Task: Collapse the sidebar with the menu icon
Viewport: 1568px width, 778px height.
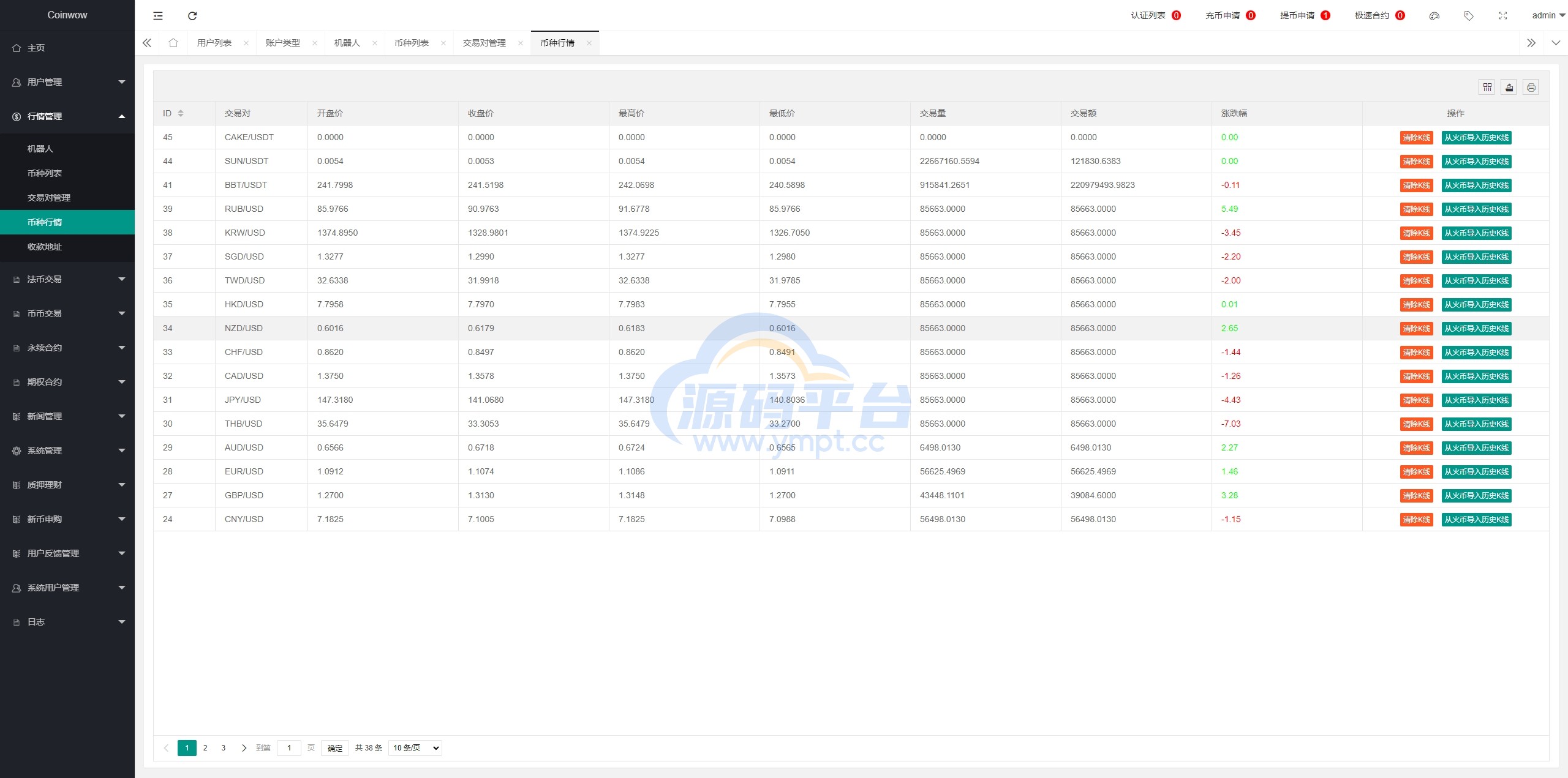Action: [x=158, y=16]
